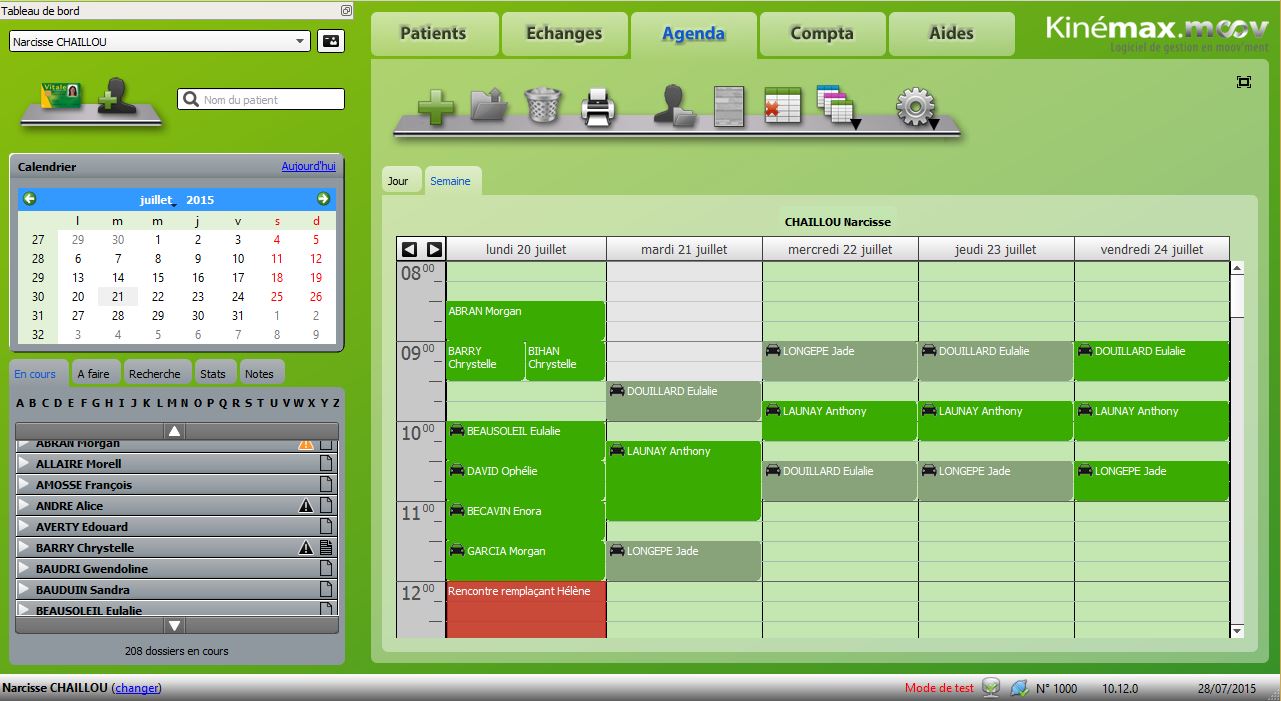The image size is (1281, 701).
Task: Open the practitioner dropdown Narcisse CHAILLOU
Action: click(x=160, y=42)
